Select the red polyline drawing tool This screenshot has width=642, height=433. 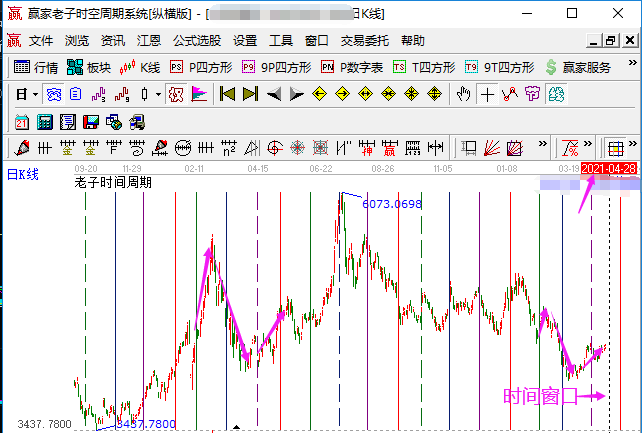[510, 95]
